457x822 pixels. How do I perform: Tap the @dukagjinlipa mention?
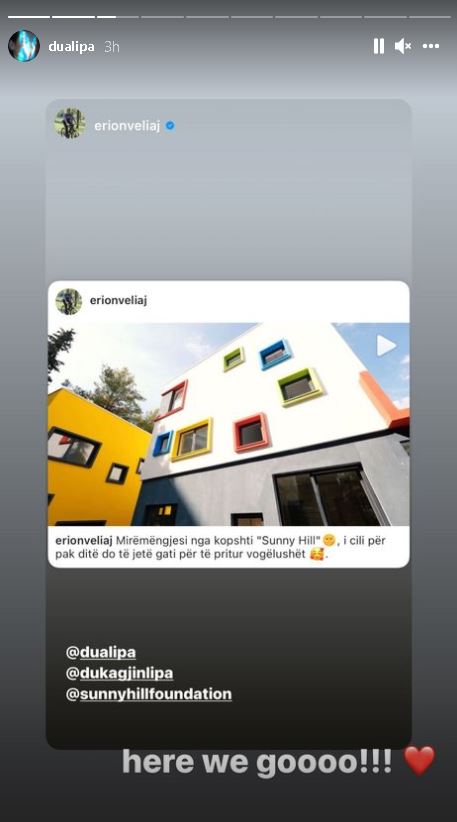pyautogui.click(x=119, y=673)
